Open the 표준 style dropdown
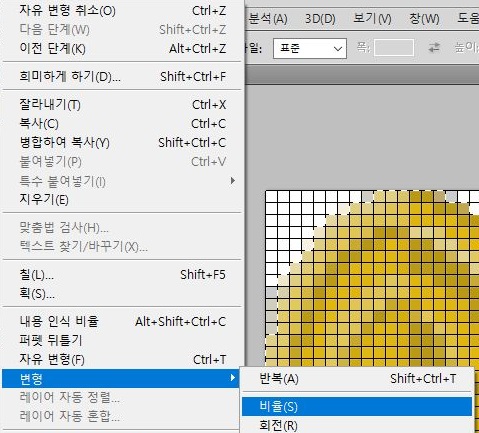Viewport: 479px width, 433px height. coord(310,49)
